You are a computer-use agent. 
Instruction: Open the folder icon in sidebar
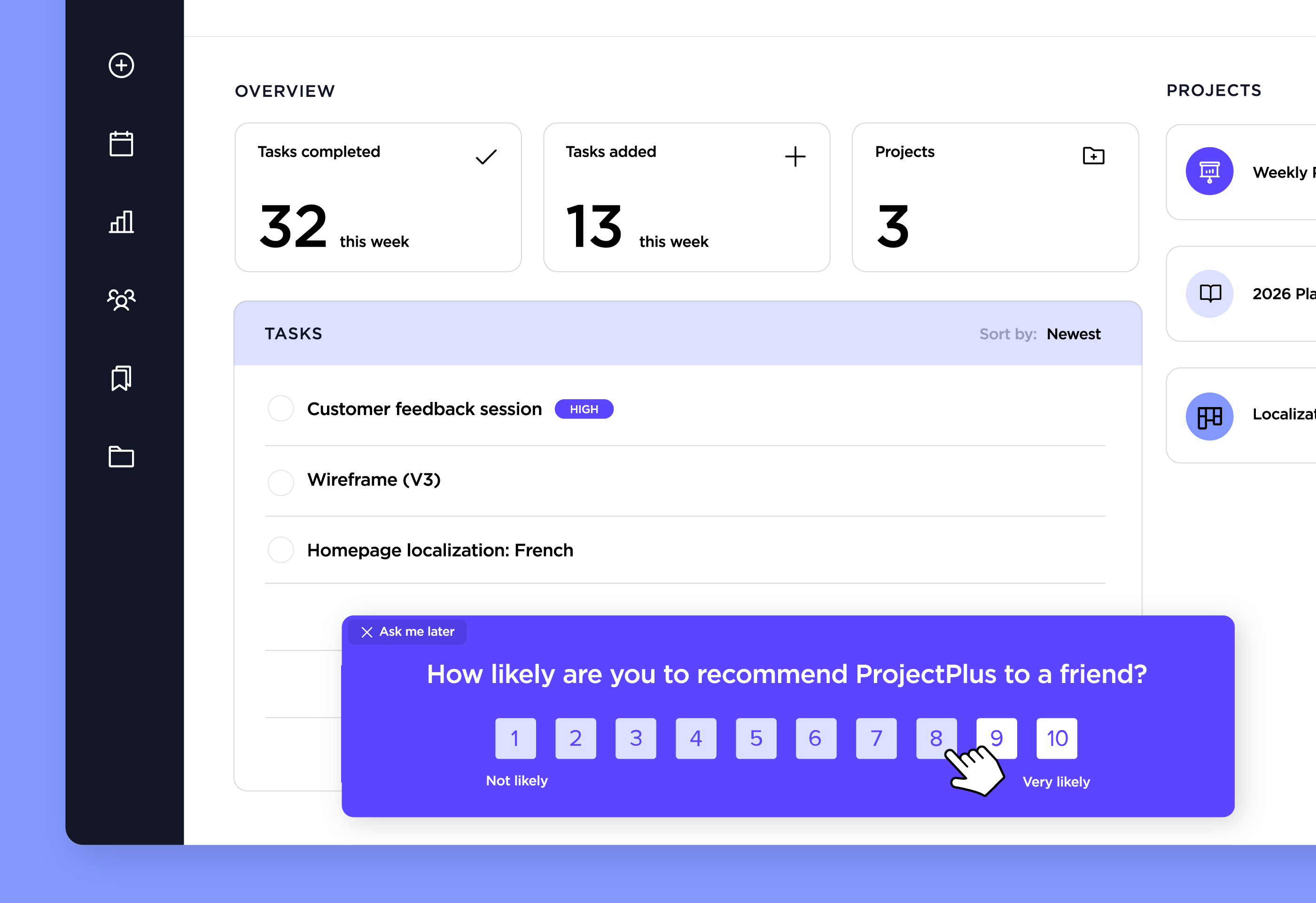[121, 456]
